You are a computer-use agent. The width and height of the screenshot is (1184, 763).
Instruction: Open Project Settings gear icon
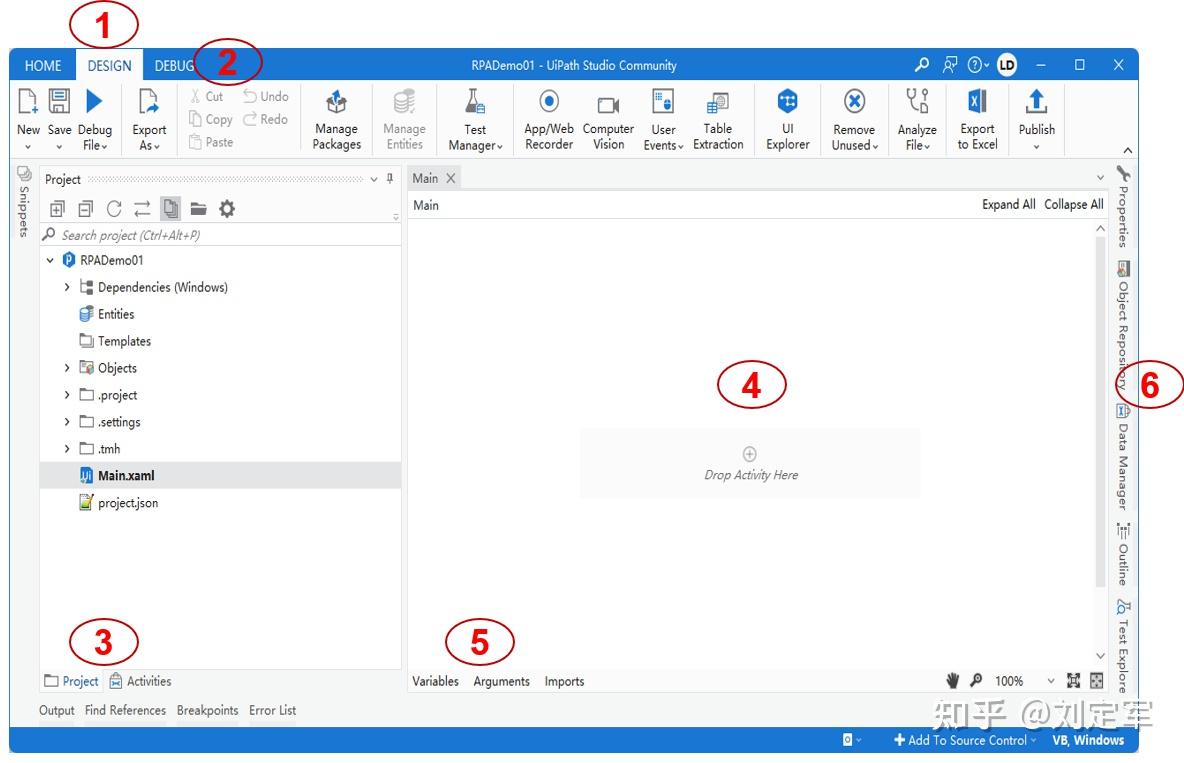[227, 209]
